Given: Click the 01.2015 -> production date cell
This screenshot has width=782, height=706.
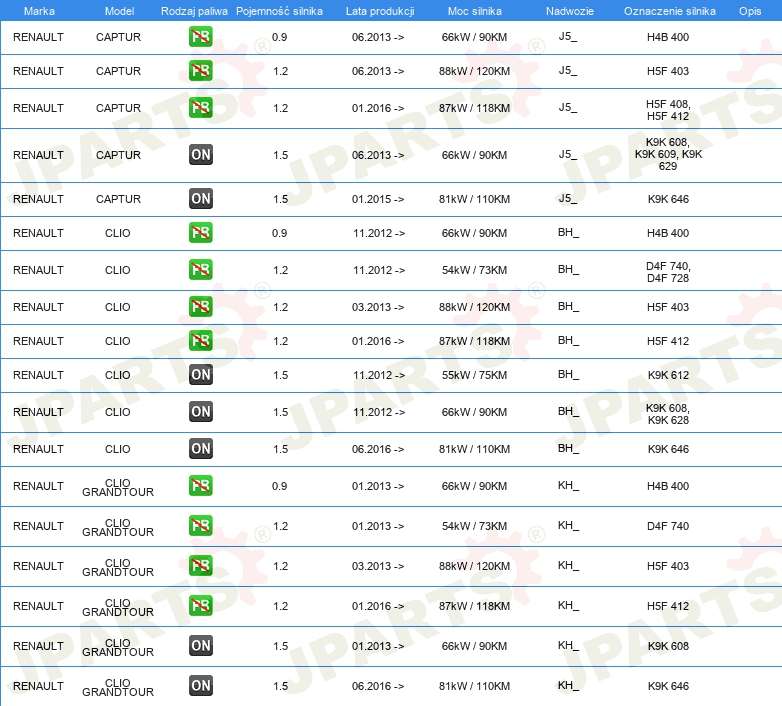Looking at the screenshot, I should 378,199.
